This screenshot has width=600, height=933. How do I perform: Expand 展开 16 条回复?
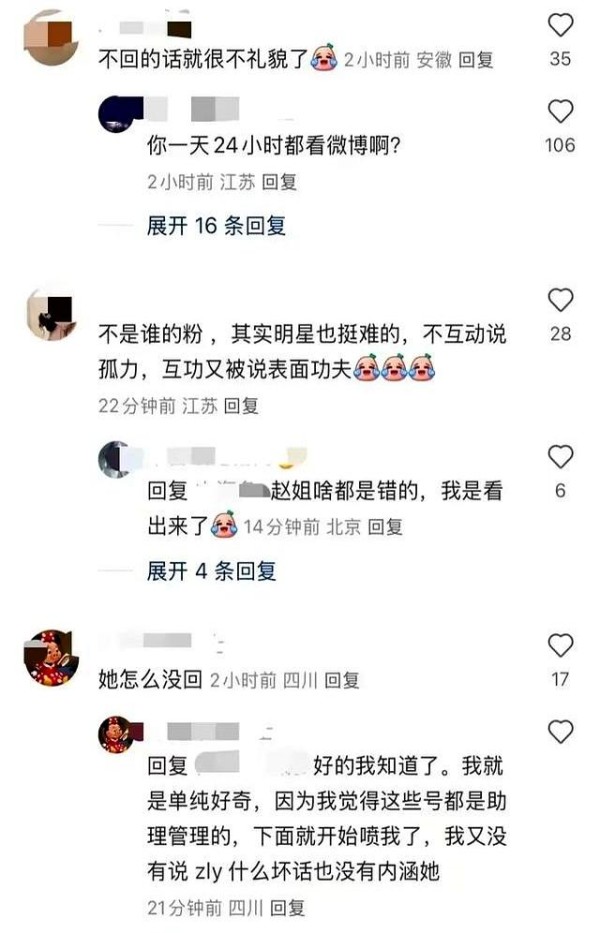[217, 226]
